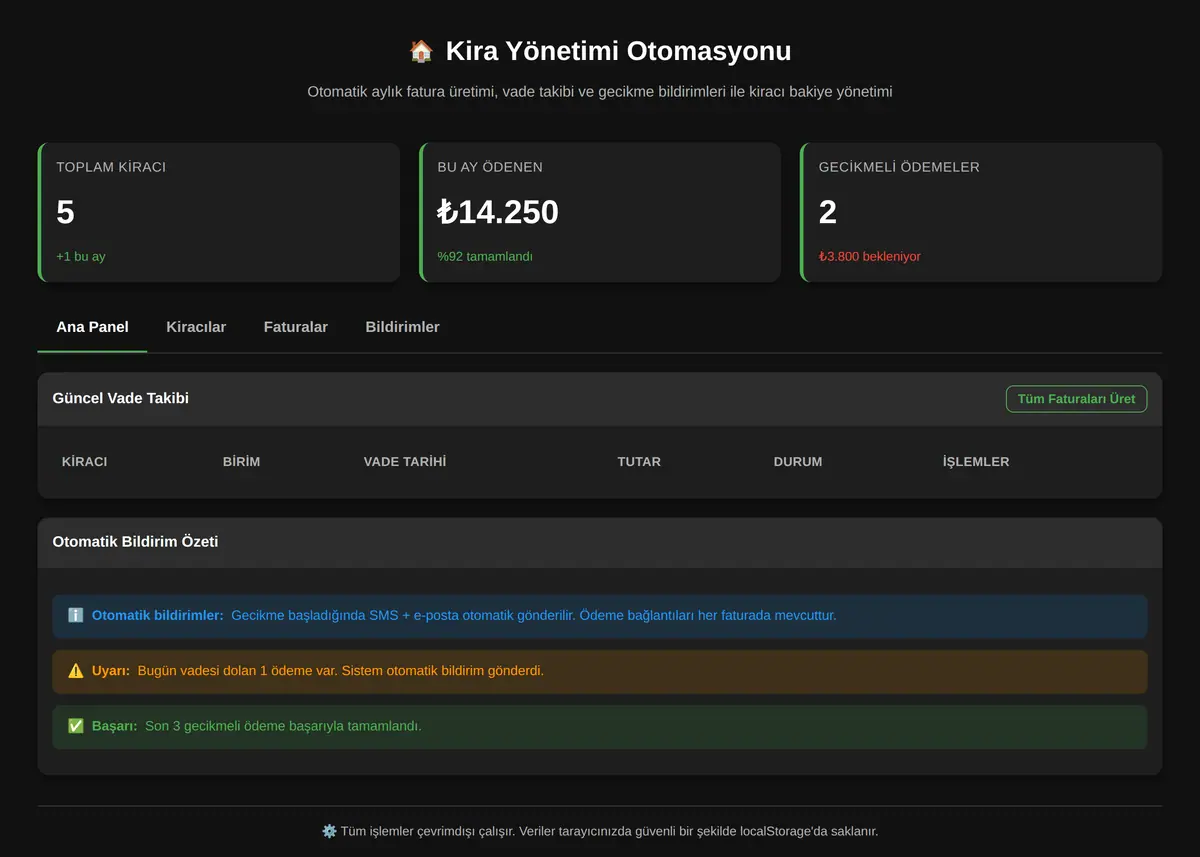Click the 'Başarı:' label in the green alert
Image resolution: width=1200 pixels, height=857 pixels.
[115, 726]
